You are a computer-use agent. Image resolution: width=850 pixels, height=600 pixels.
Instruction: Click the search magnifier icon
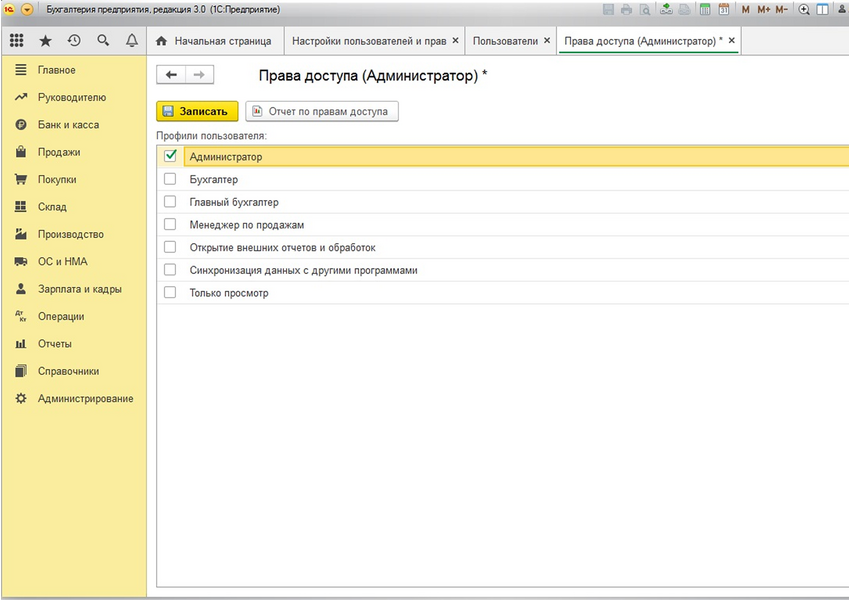tap(103, 41)
